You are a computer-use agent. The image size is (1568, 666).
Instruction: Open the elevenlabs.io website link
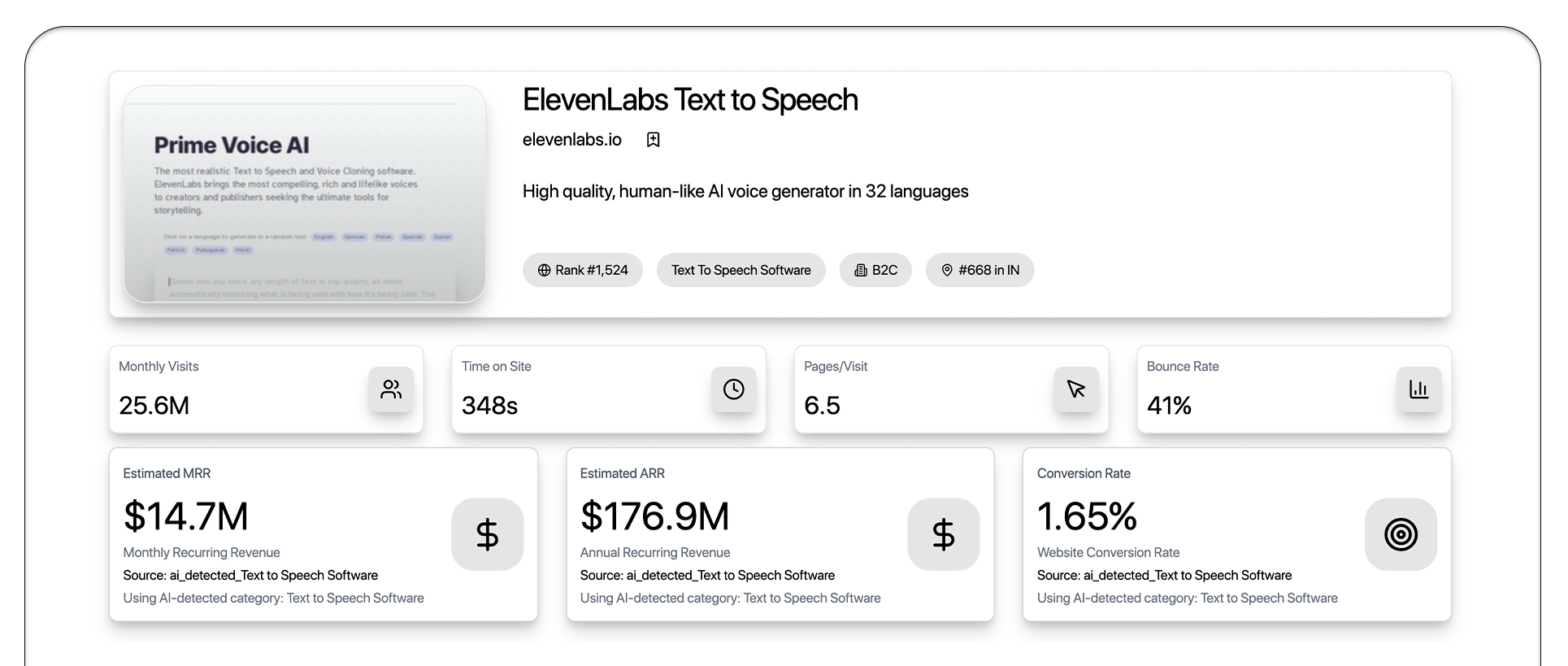point(571,140)
